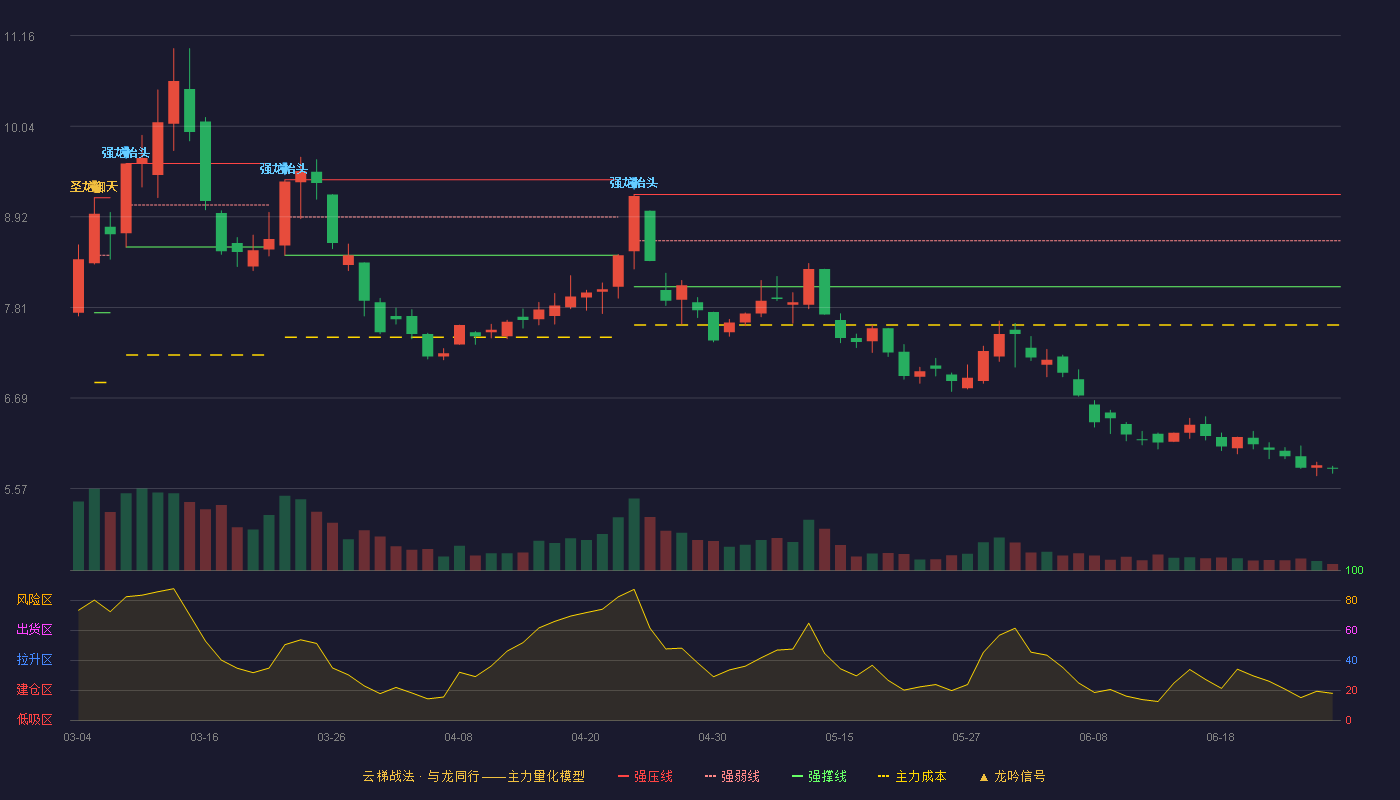Select the first 强龙抬头 marker in early March
This screenshot has width=1400, height=800.
click(x=126, y=153)
